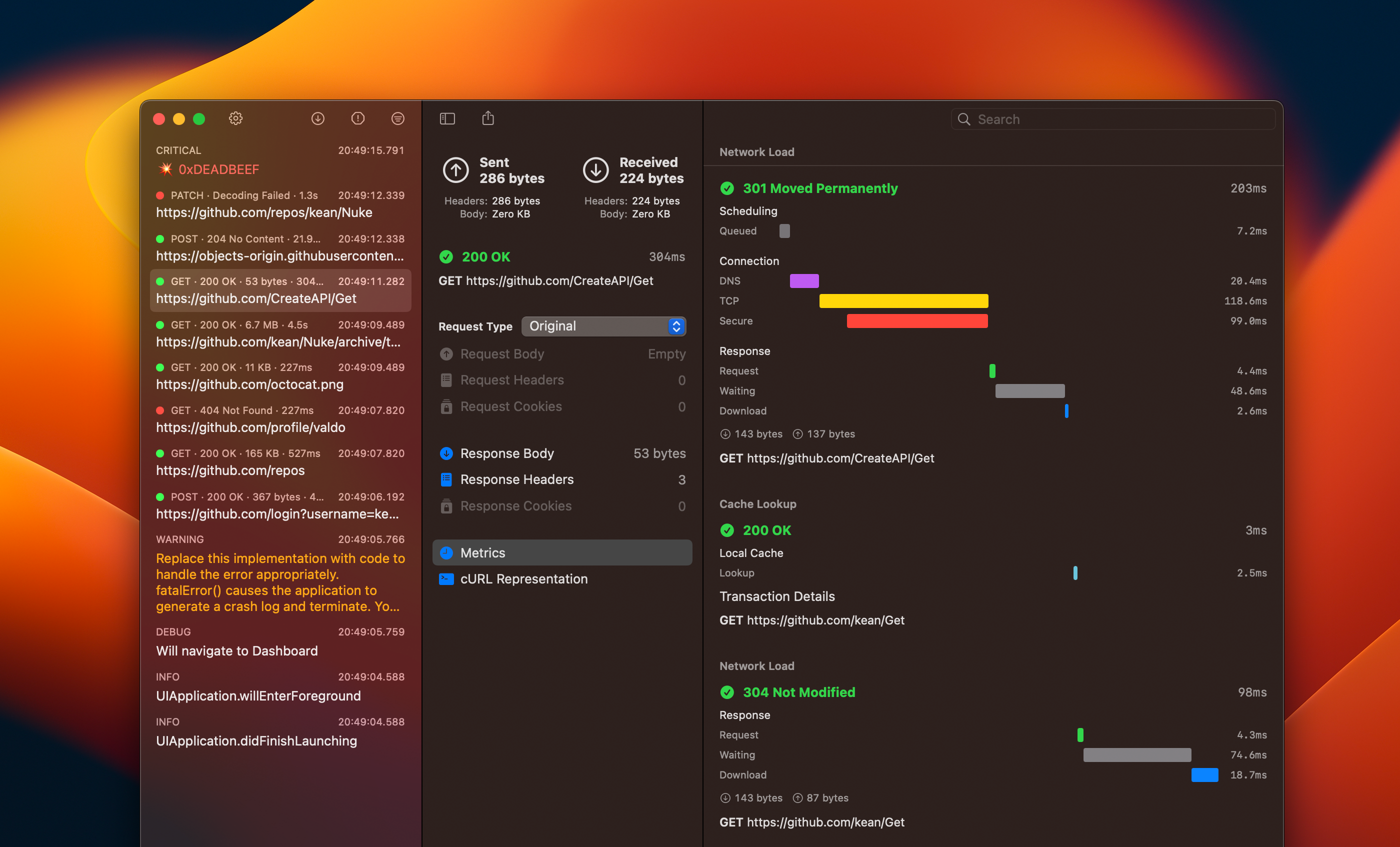The height and width of the screenshot is (847, 1400).
Task: Select GET CreateAPI/Get request in list
Action: pyautogui.click(x=280, y=290)
